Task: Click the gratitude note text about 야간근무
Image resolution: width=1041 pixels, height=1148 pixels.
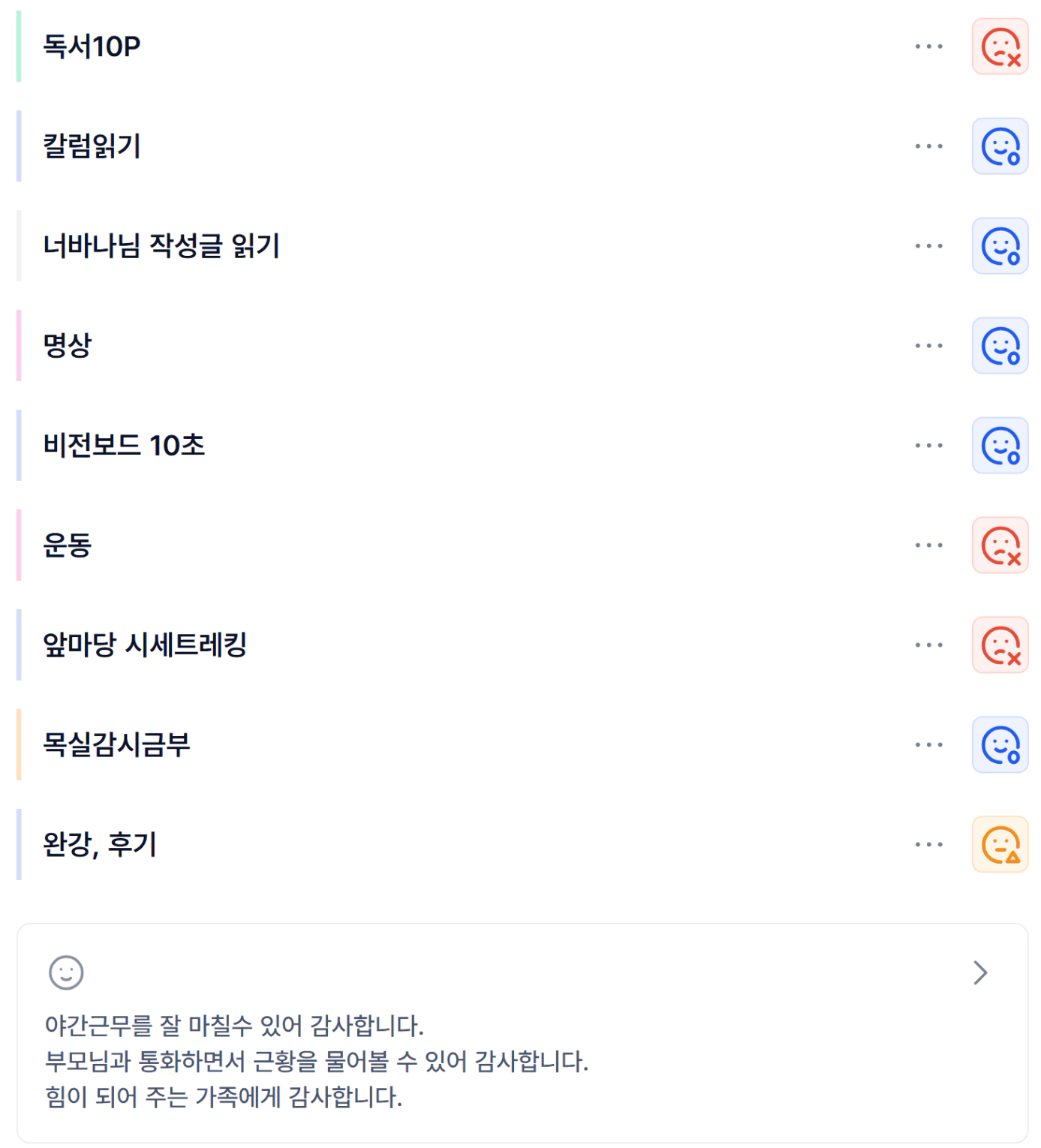Action: pyautogui.click(x=234, y=1026)
